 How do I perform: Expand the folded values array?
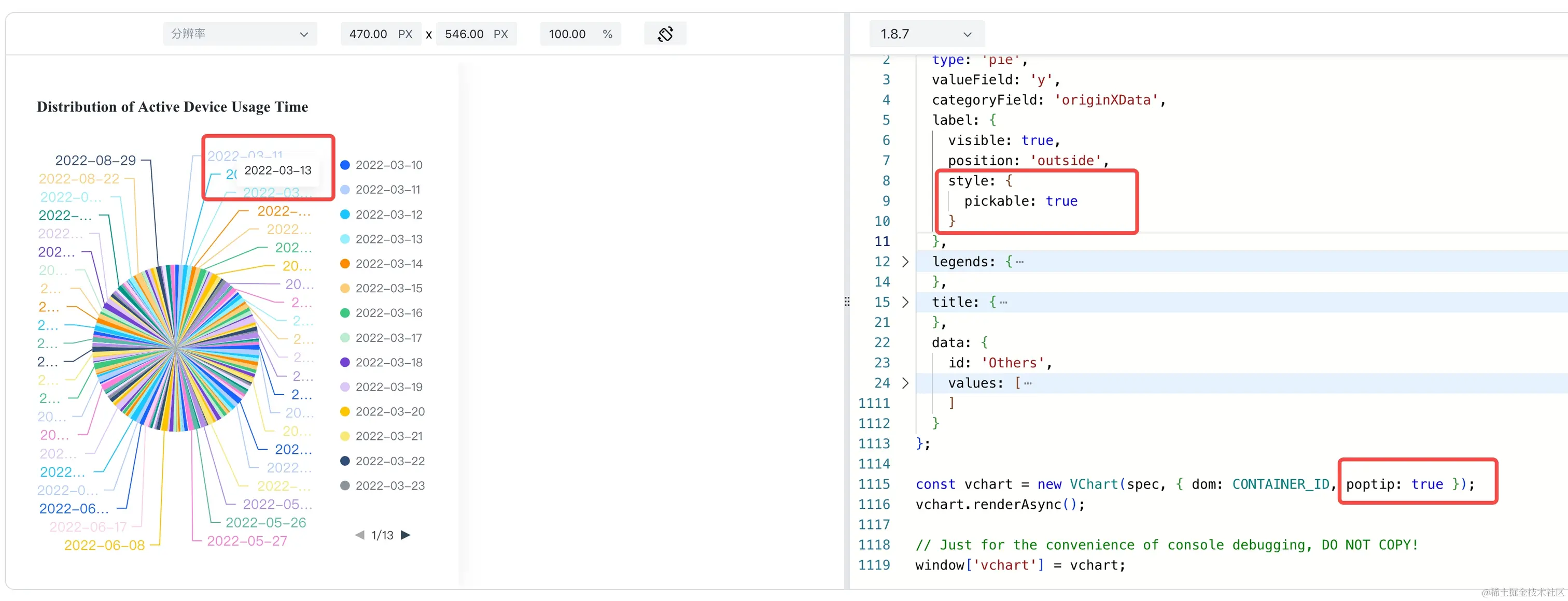point(905,383)
